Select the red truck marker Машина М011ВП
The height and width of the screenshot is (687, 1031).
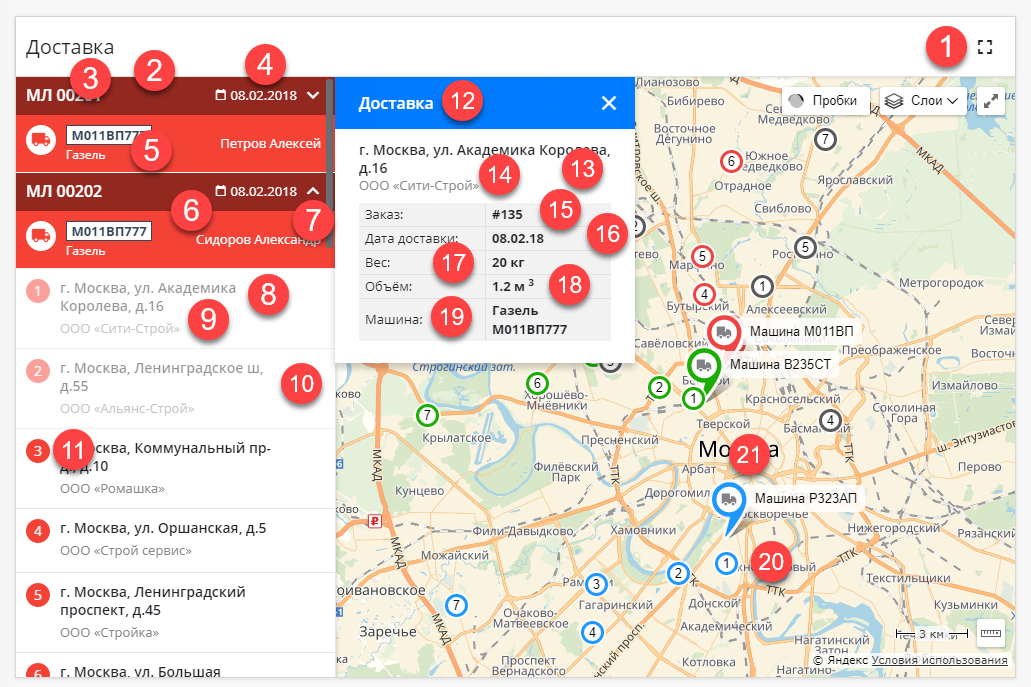723,331
